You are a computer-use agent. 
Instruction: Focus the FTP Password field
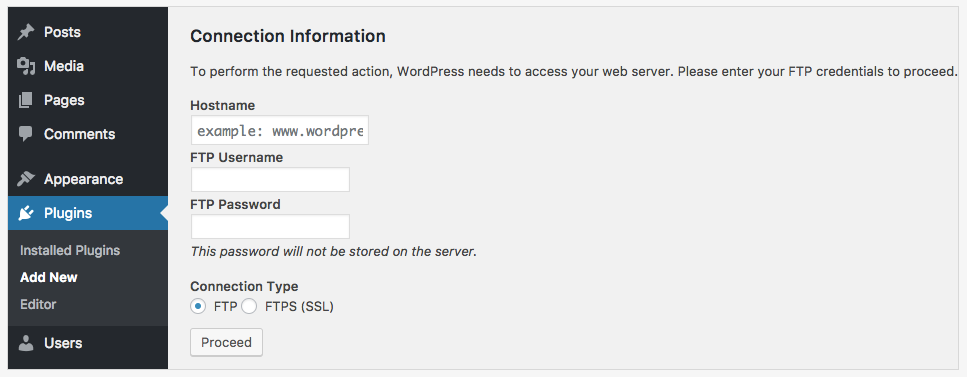(270, 226)
